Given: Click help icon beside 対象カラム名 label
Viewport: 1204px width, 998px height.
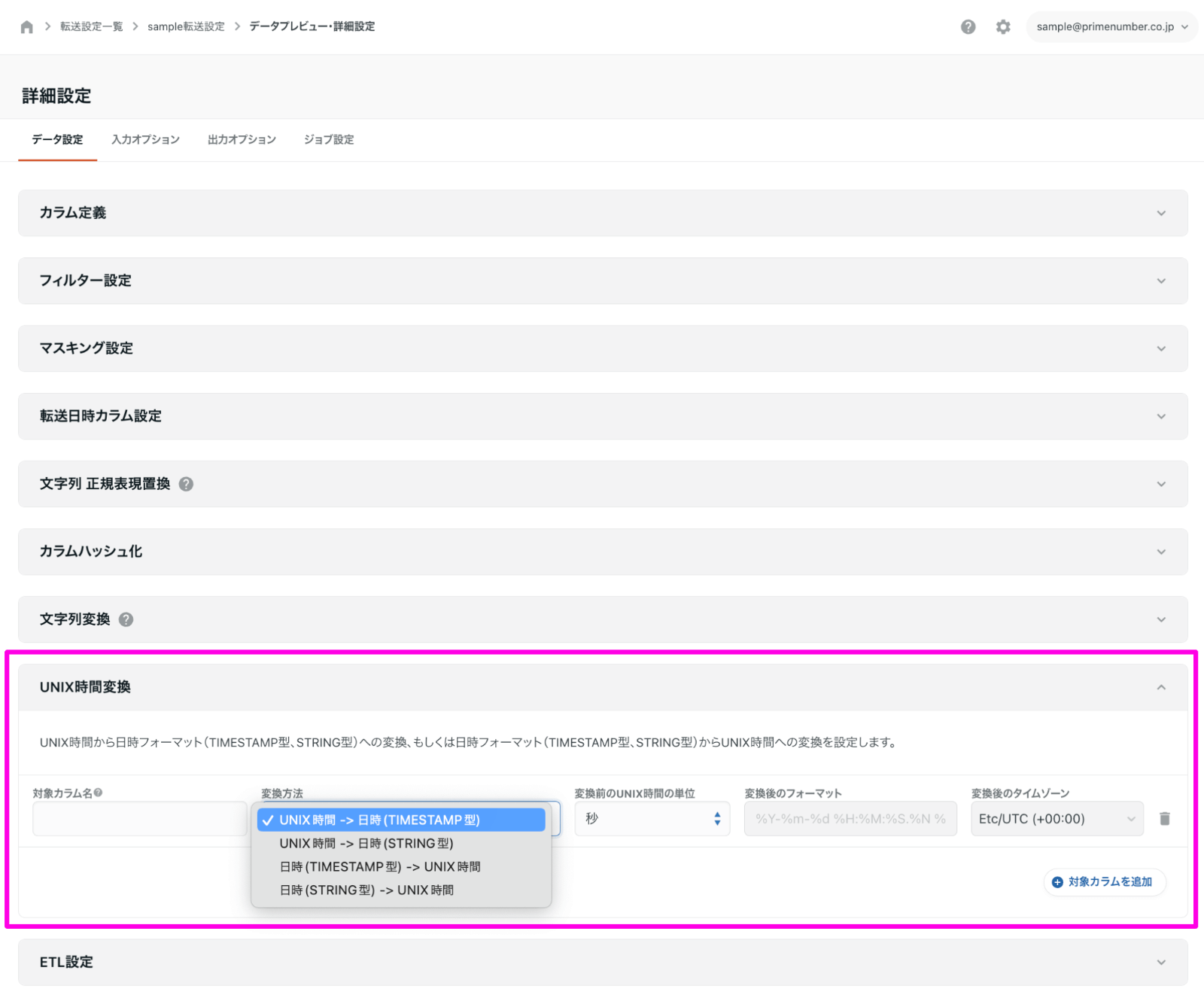Looking at the screenshot, I should (x=99, y=793).
